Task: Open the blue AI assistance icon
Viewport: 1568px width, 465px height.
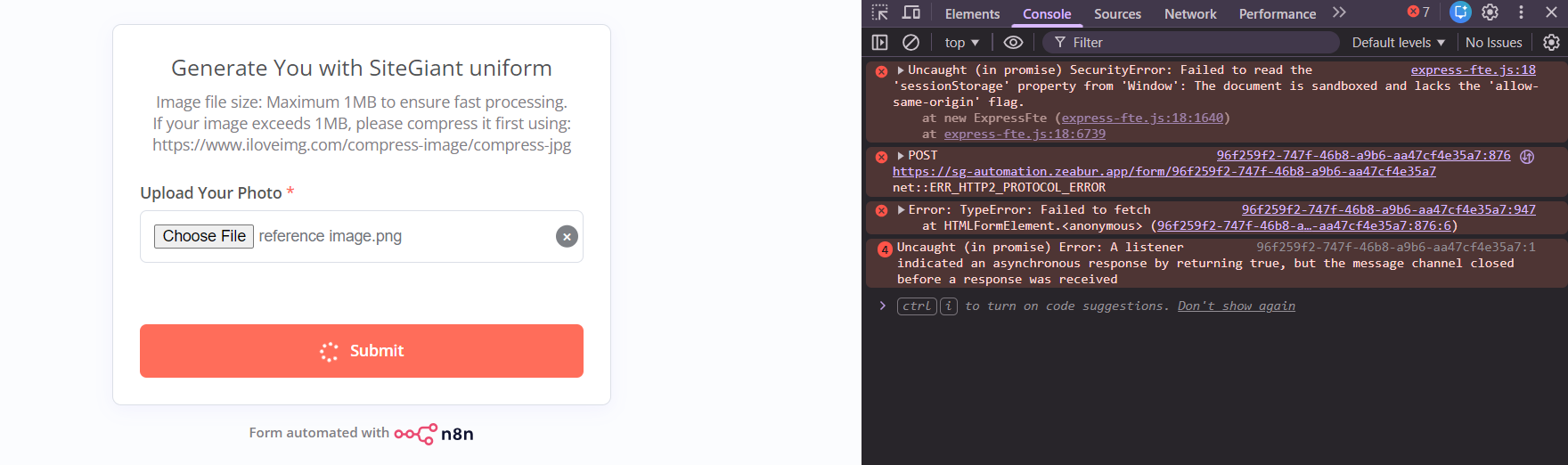Action: (1459, 12)
